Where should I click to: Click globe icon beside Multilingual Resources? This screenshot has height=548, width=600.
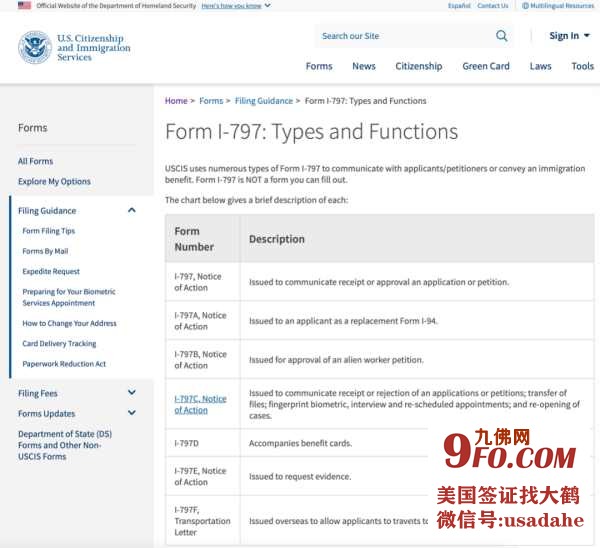click(525, 6)
